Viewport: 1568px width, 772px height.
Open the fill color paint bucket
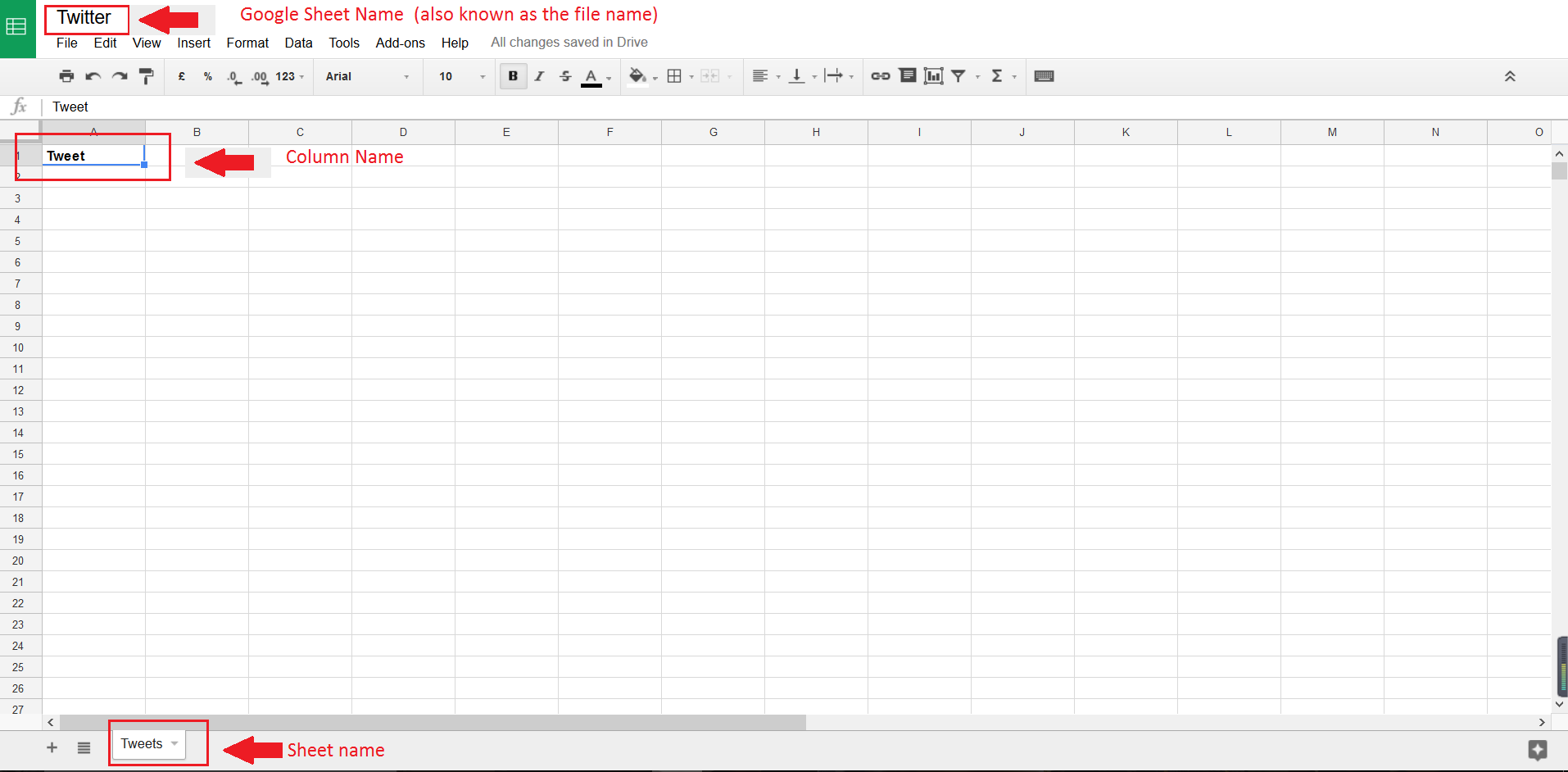click(637, 76)
